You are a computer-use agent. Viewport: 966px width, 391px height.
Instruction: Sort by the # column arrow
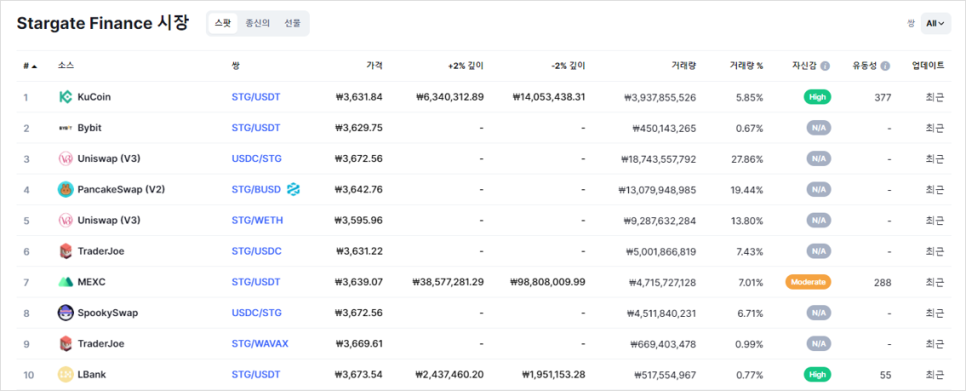tap(34, 66)
